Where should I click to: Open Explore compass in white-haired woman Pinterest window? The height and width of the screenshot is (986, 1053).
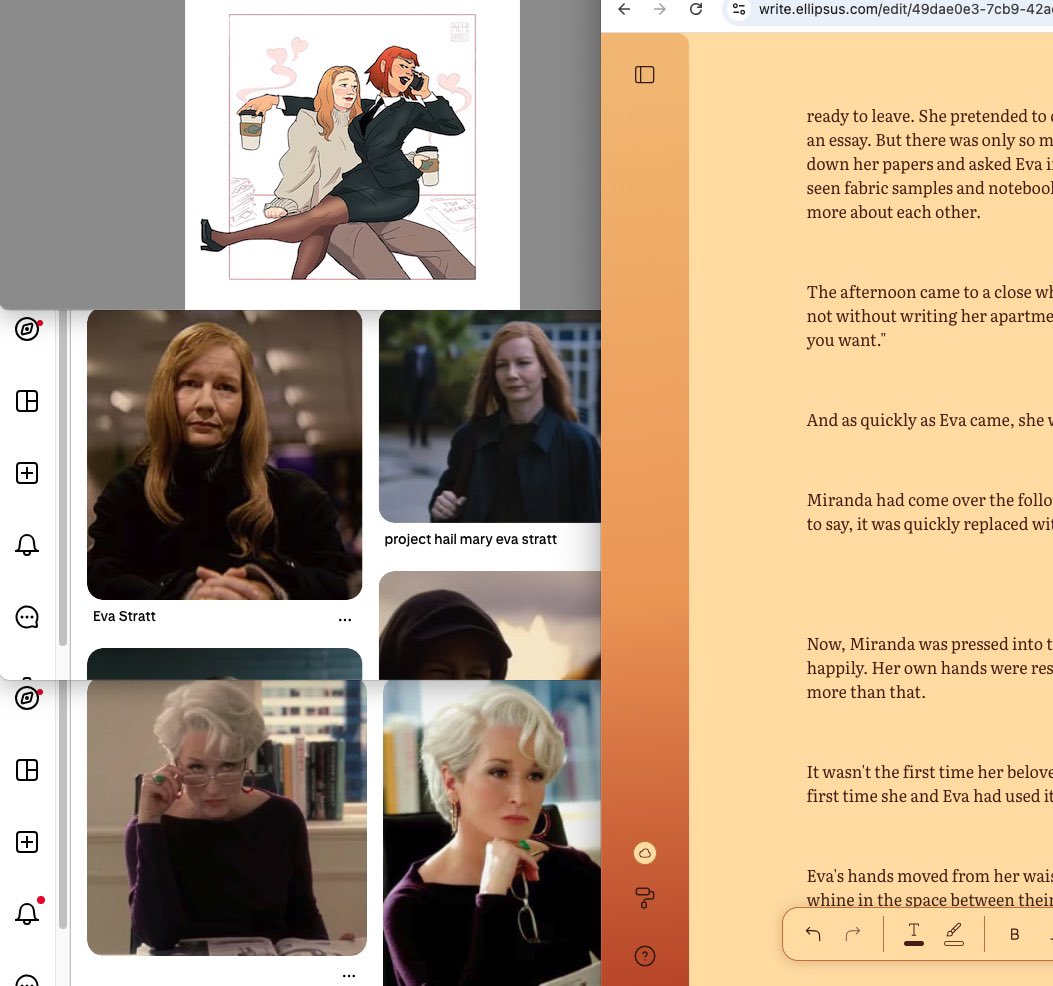click(27, 698)
